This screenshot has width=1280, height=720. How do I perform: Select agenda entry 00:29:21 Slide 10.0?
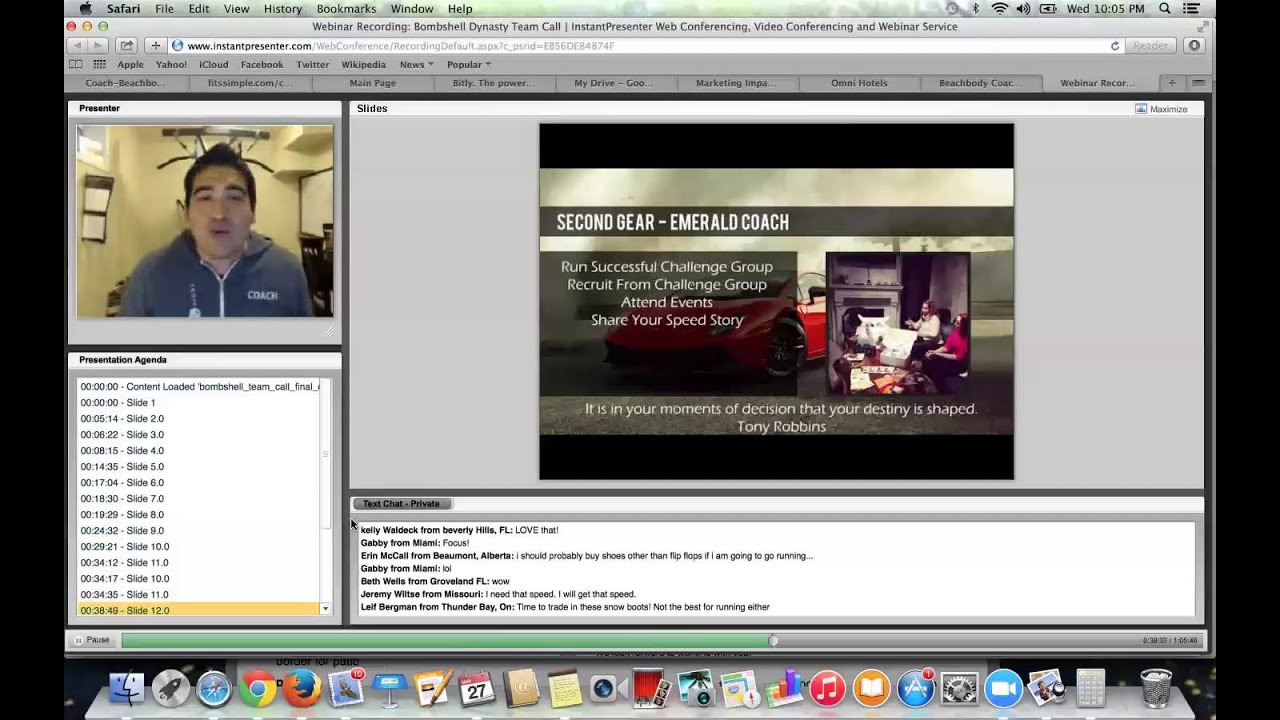click(x=125, y=547)
